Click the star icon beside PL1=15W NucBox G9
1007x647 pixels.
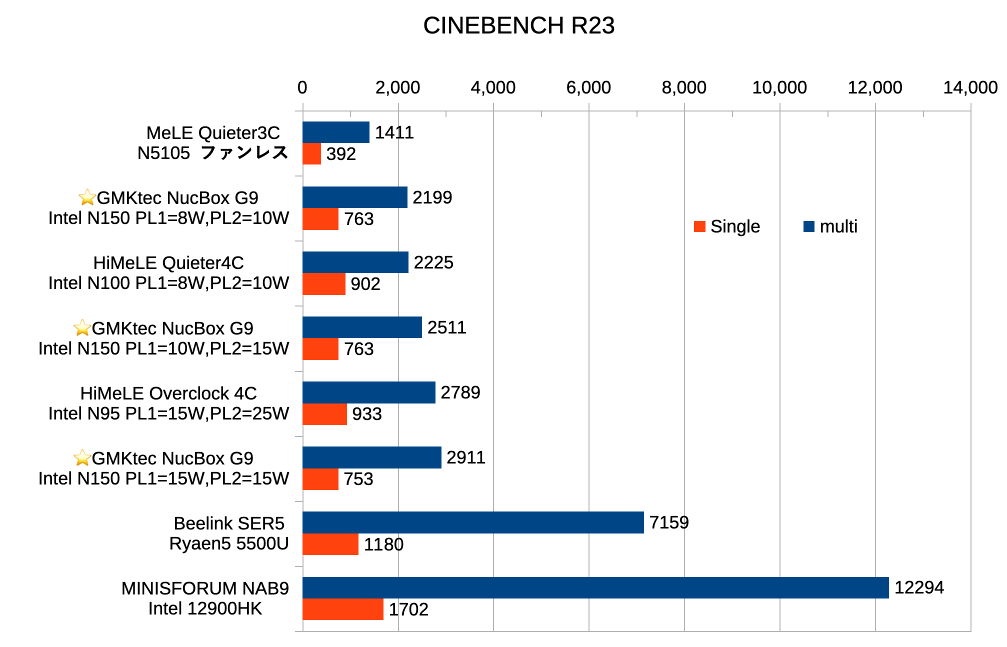pos(82,457)
